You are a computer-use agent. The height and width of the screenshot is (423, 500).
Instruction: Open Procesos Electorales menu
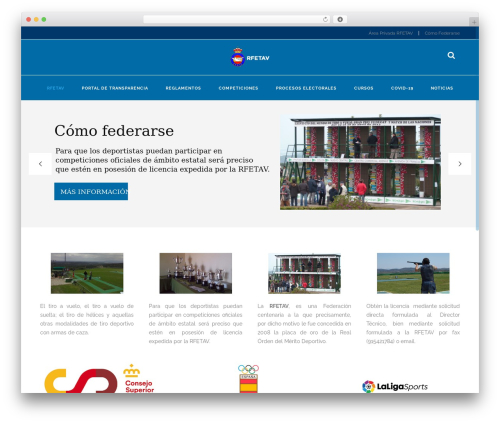[x=306, y=88]
